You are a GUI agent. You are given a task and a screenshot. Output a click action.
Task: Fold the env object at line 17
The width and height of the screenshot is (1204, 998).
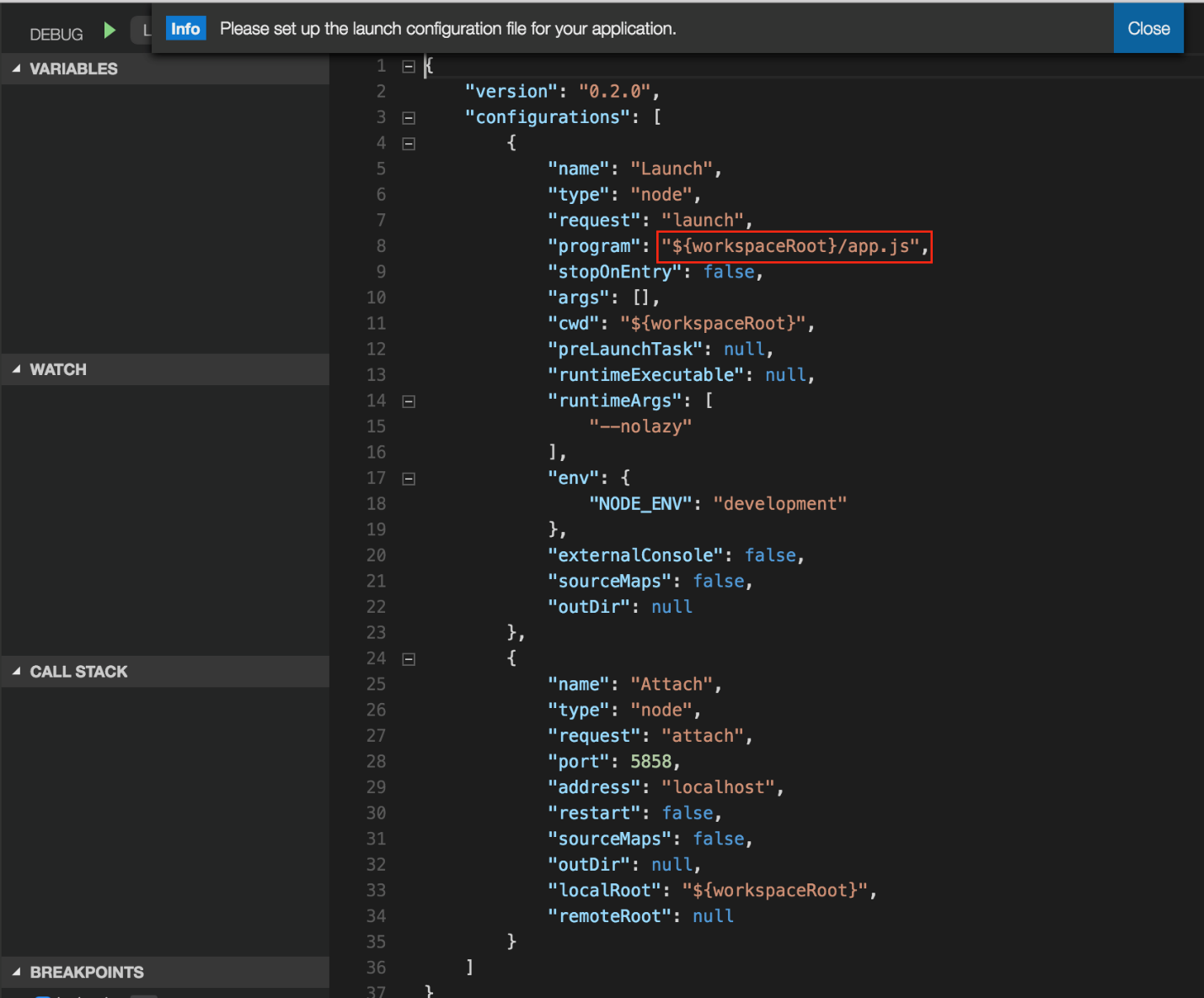pos(409,480)
